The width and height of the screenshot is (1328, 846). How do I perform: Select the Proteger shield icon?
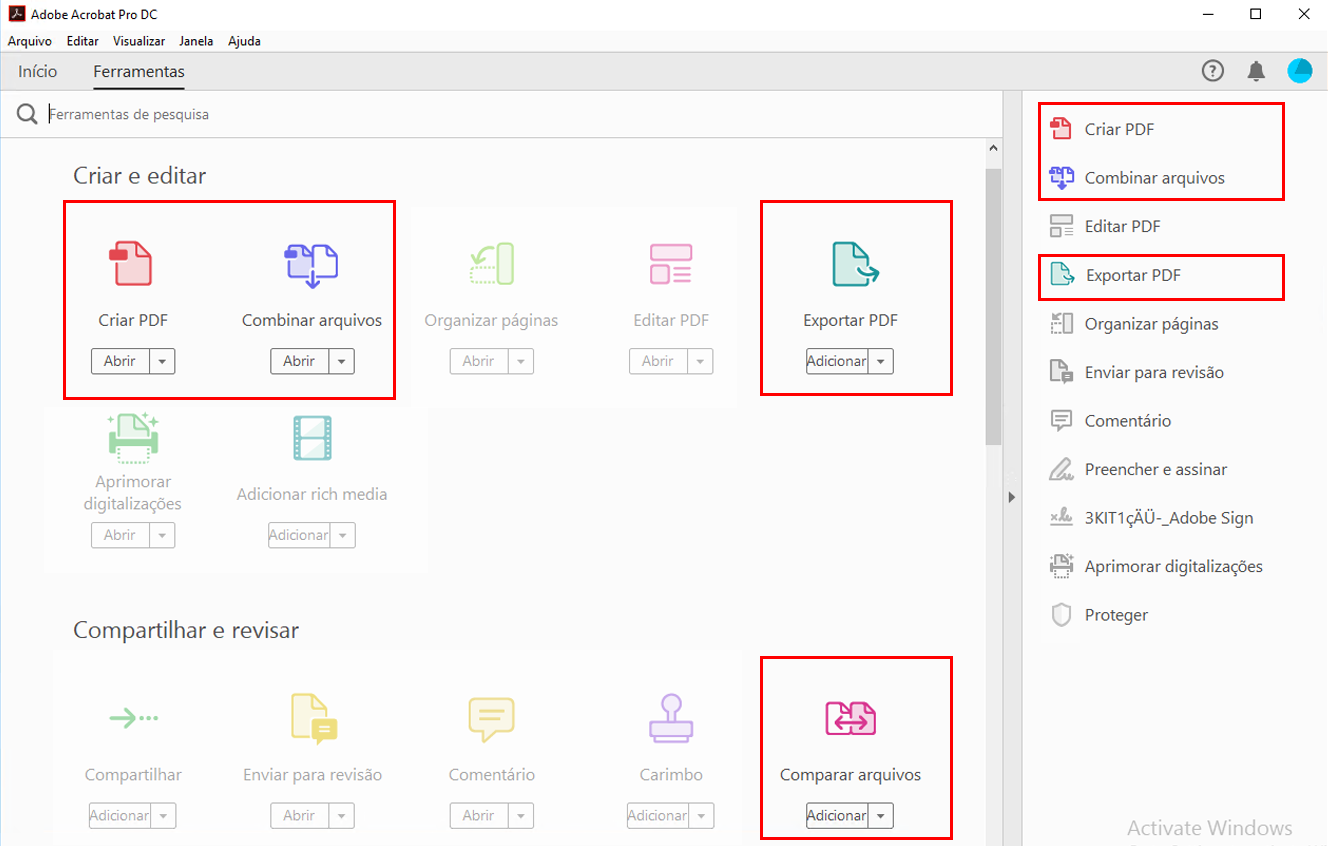coord(1061,615)
